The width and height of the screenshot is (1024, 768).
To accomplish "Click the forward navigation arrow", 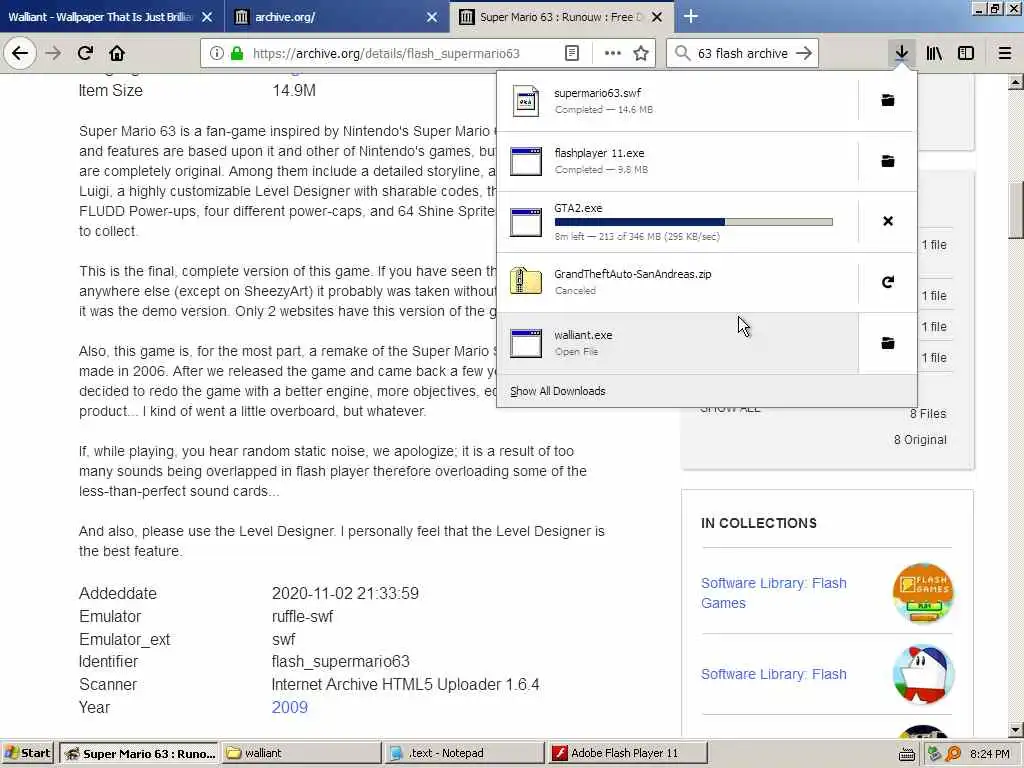I will point(53,53).
